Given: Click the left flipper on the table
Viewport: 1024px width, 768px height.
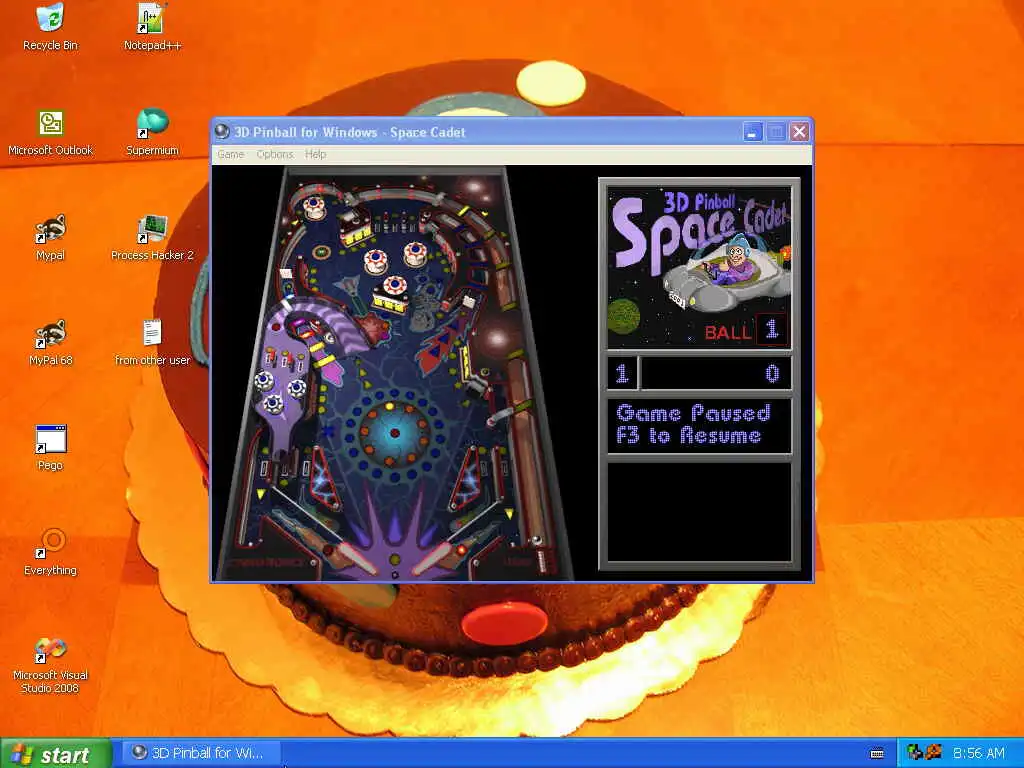Looking at the screenshot, I should [355, 558].
